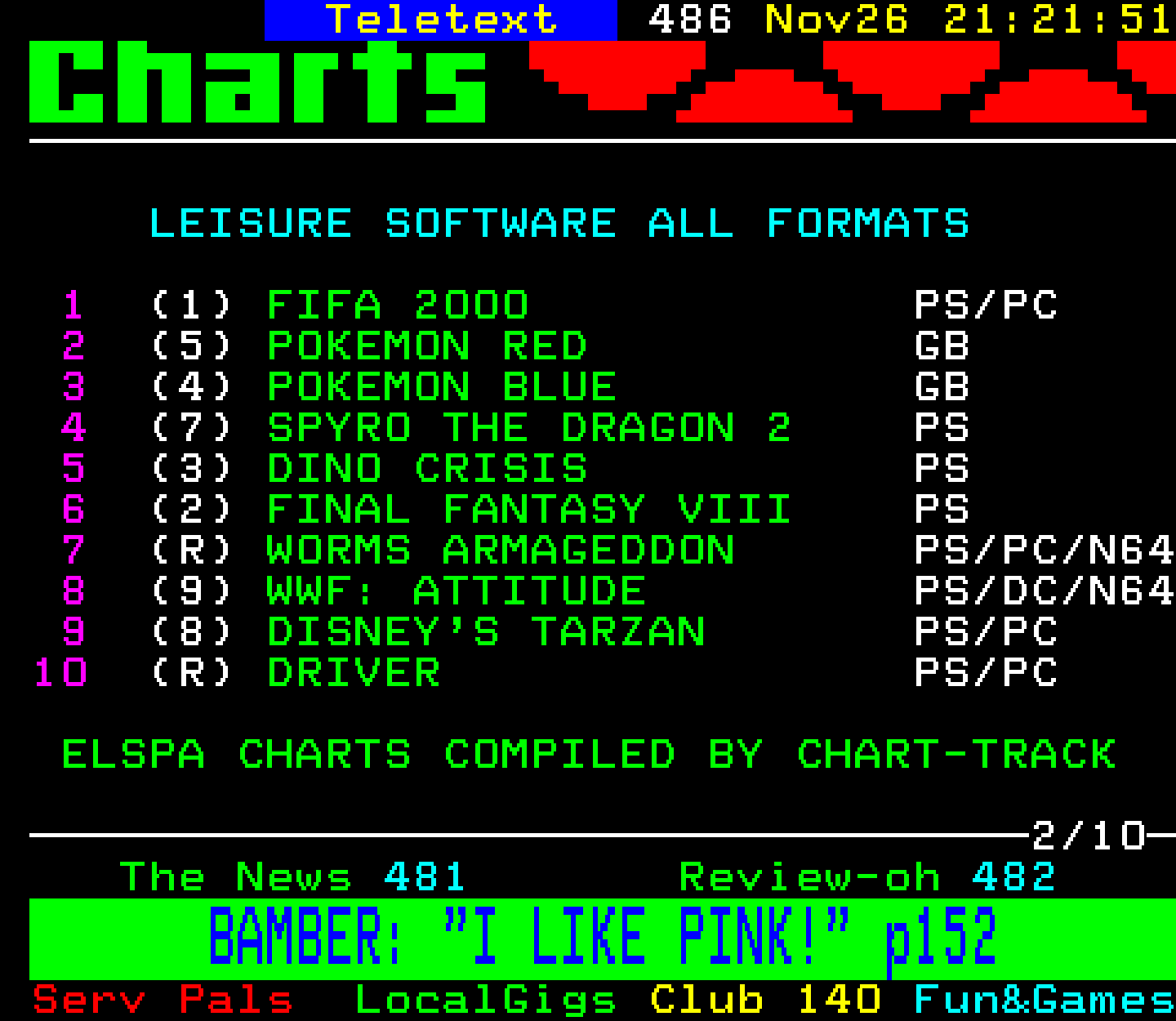Select the cyan Fun&Games fastext link
The height and width of the screenshot is (1021, 1176).
pyautogui.click(x=1045, y=1000)
